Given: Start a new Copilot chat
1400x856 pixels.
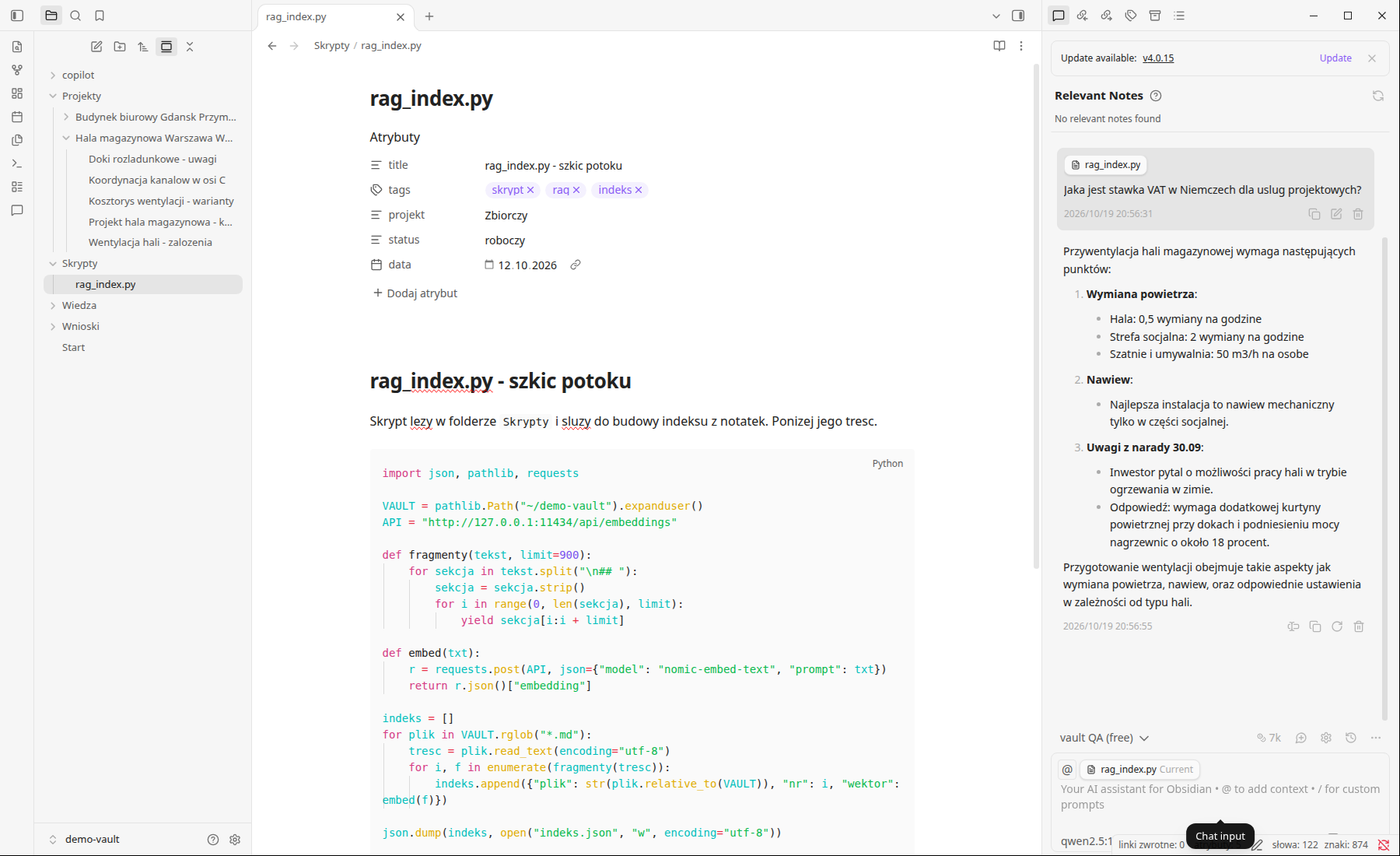Looking at the screenshot, I should tap(1301, 738).
